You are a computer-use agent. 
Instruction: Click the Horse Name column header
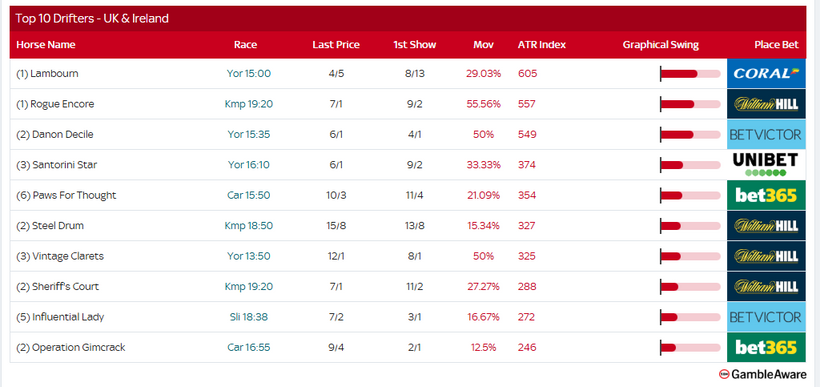46,45
